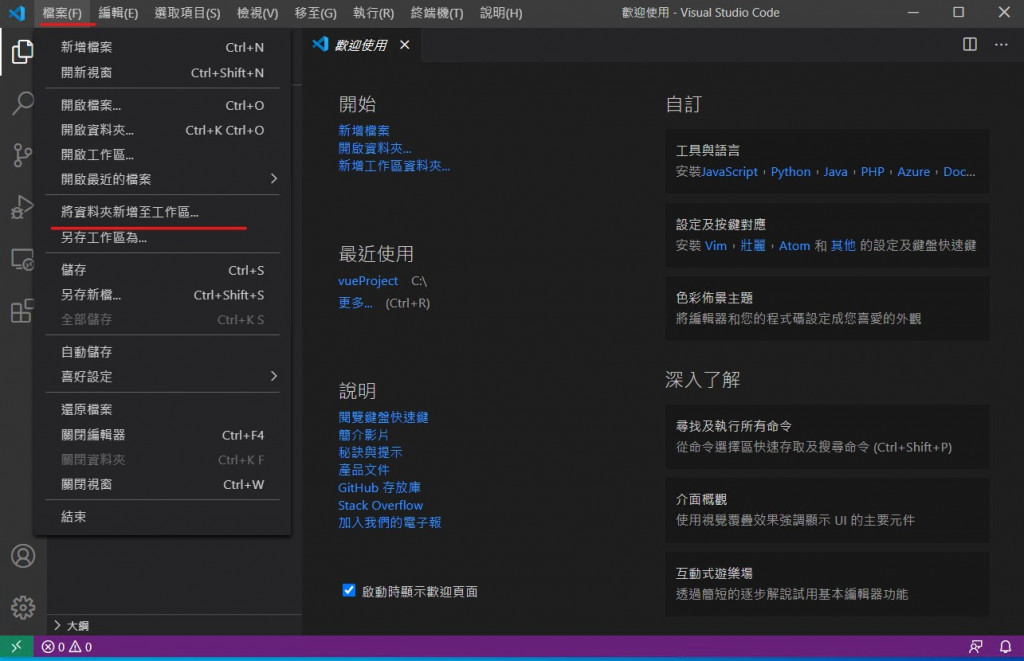
Task: Select 關閉編輯器 menu entry
Action: pos(162,435)
